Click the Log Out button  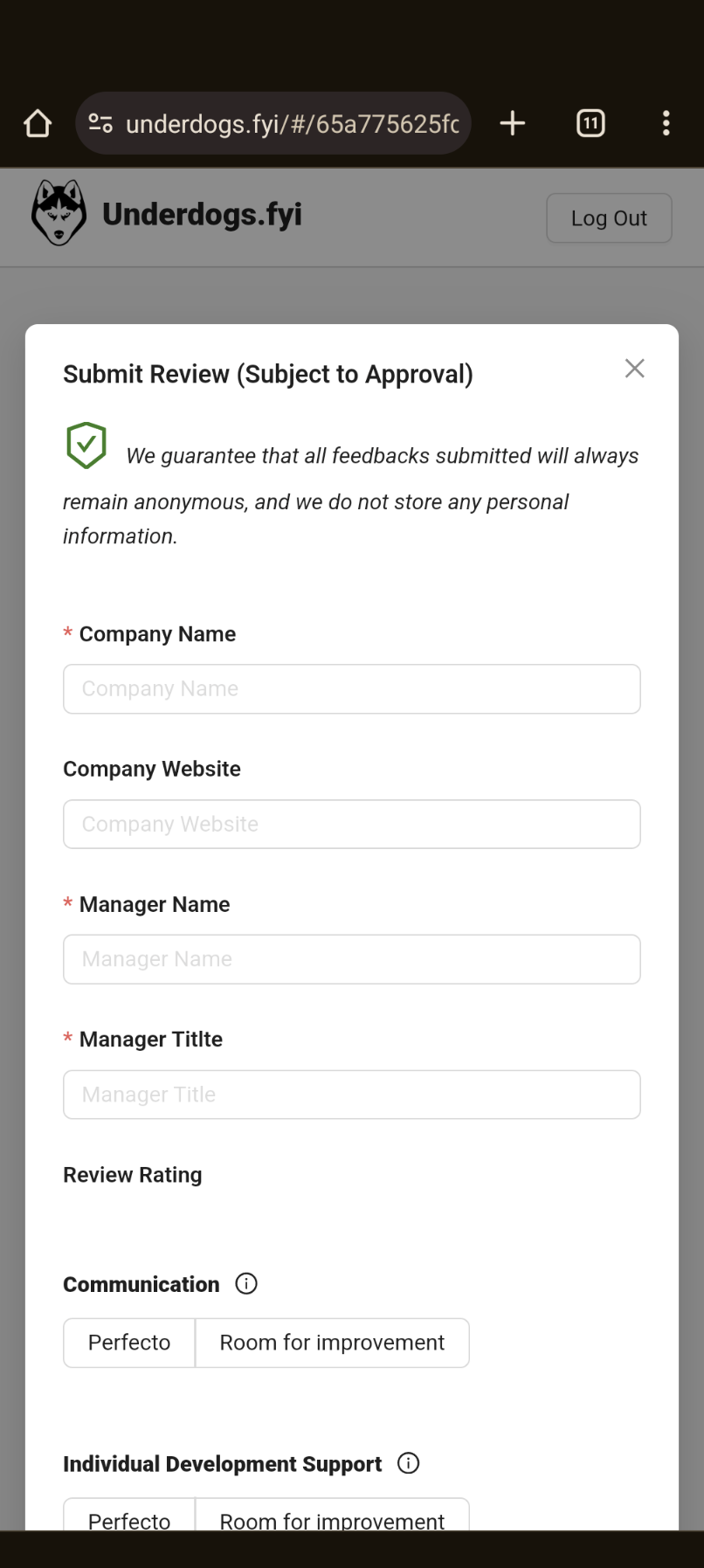tap(609, 218)
